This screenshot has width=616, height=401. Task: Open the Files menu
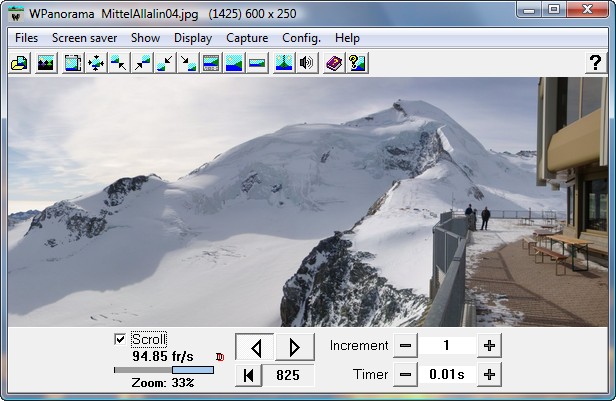27,38
